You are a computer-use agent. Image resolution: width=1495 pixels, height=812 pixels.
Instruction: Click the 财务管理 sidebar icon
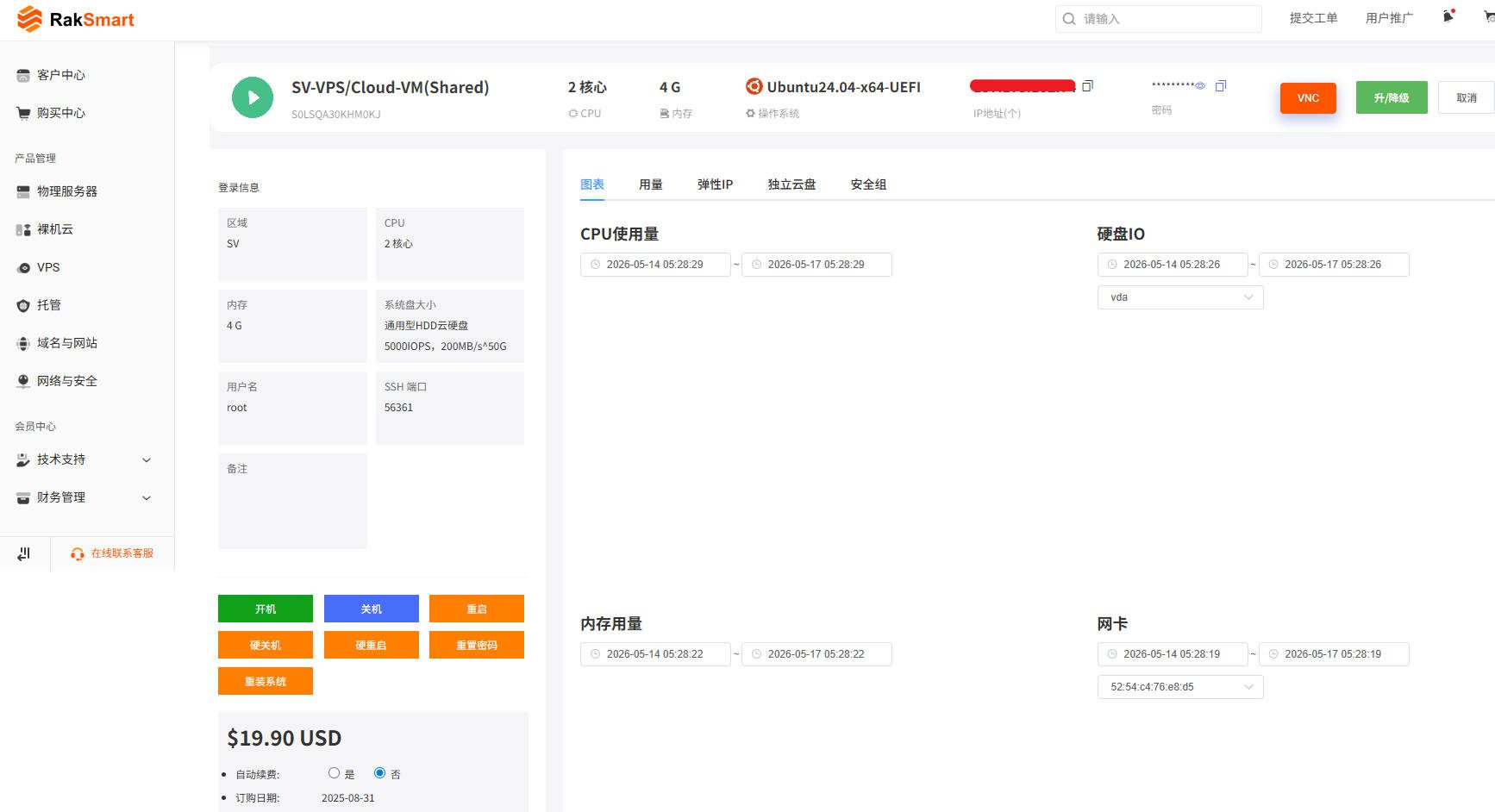pyautogui.click(x=23, y=497)
